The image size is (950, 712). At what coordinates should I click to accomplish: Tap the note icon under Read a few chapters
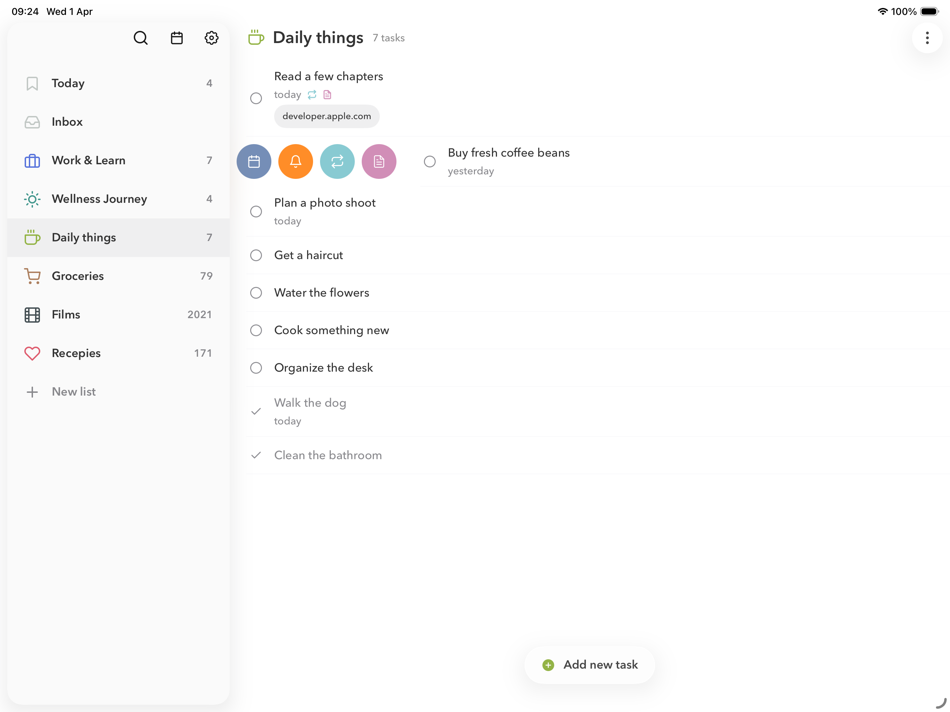tap(327, 95)
